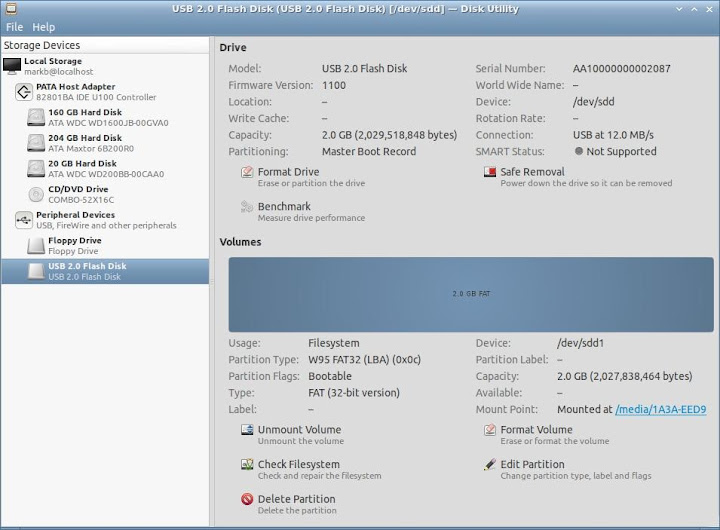The image size is (720, 530).
Task: Click the Filesystem usage value
Action: tap(333, 343)
